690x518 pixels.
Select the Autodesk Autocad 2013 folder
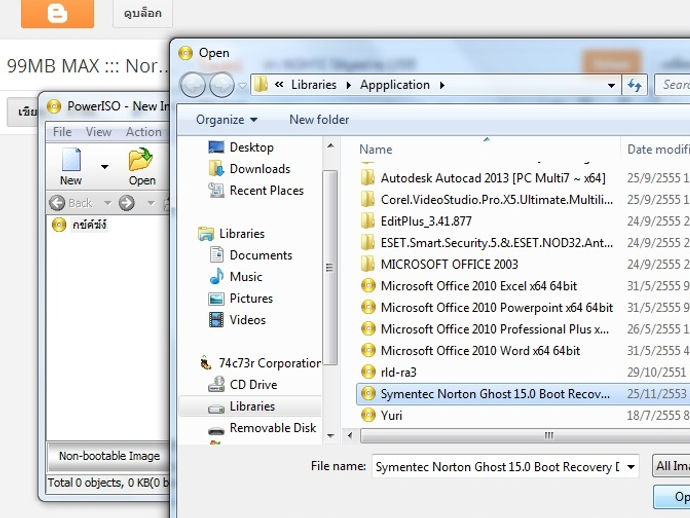[483, 178]
